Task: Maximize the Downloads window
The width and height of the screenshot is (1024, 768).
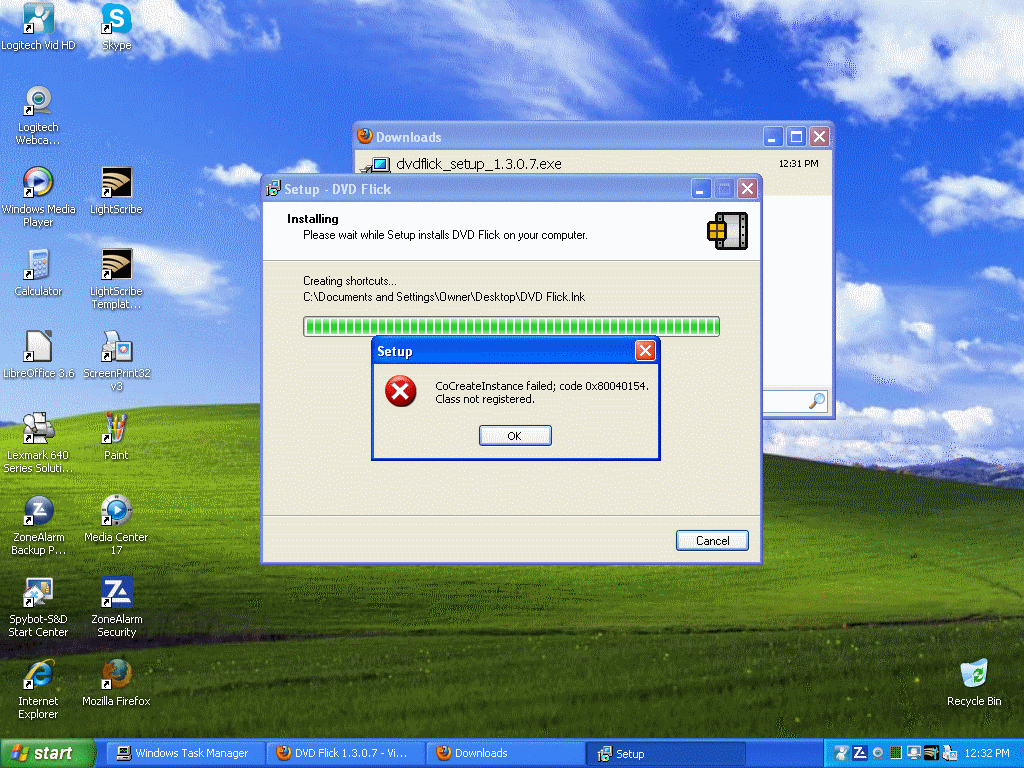Action: coord(795,137)
